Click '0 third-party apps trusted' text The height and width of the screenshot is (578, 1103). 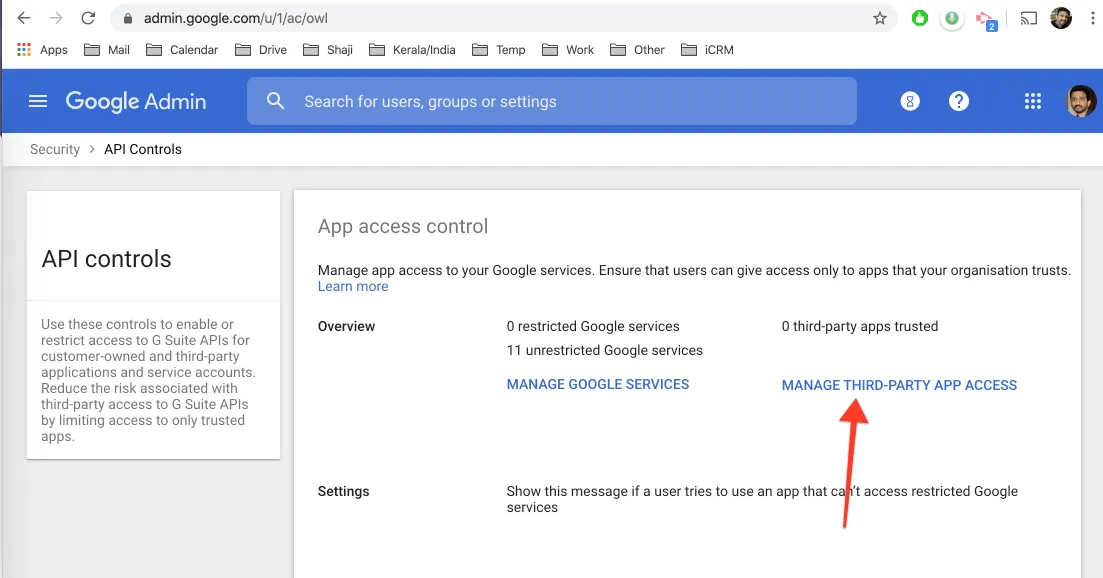860,326
